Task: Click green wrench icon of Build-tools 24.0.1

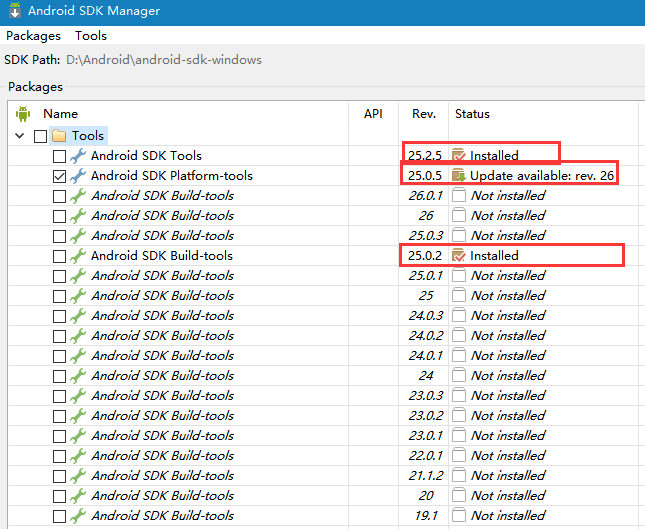Action: [x=78, y=355]
